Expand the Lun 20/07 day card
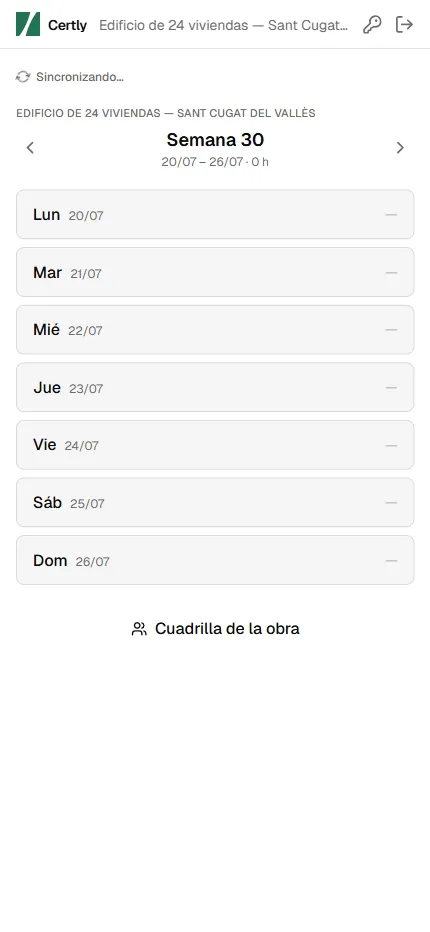 click(x=215, y=214)
